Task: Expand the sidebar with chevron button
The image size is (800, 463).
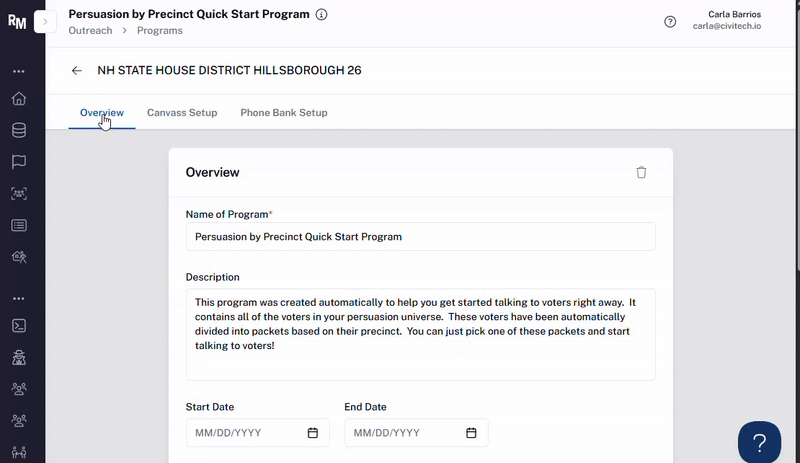Action: [45, 22]
